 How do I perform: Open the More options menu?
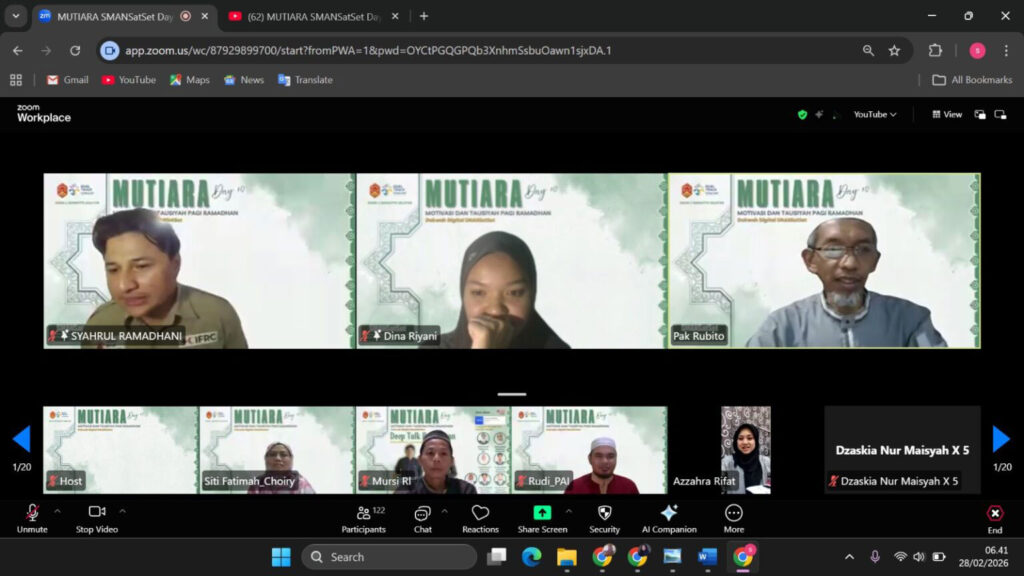(x=734, y=518)
